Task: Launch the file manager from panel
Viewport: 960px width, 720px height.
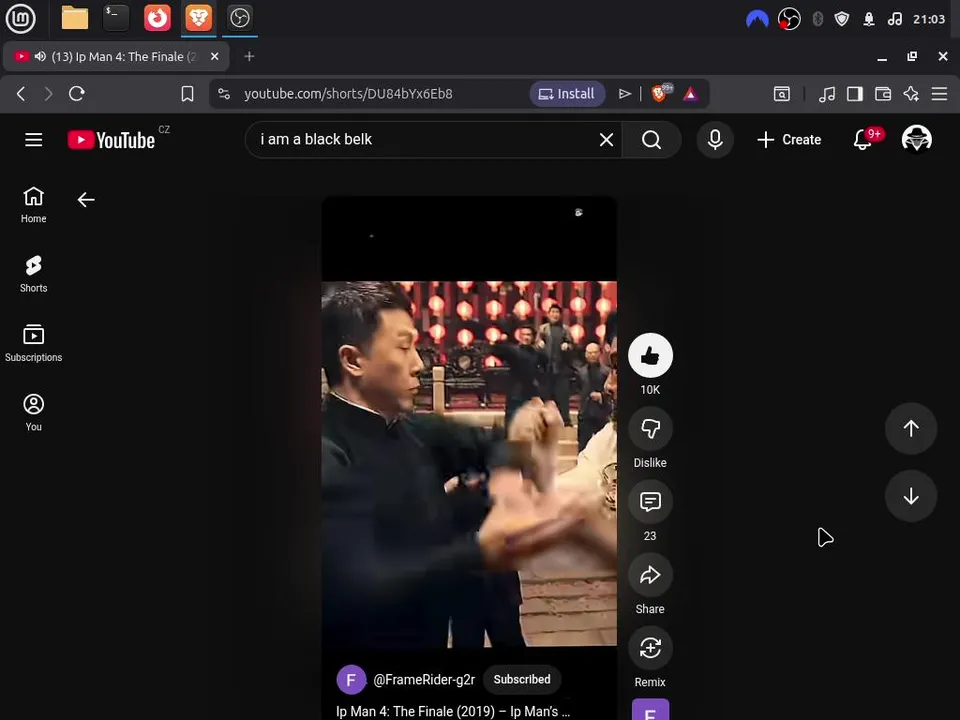Action: (x=75, y=18)
